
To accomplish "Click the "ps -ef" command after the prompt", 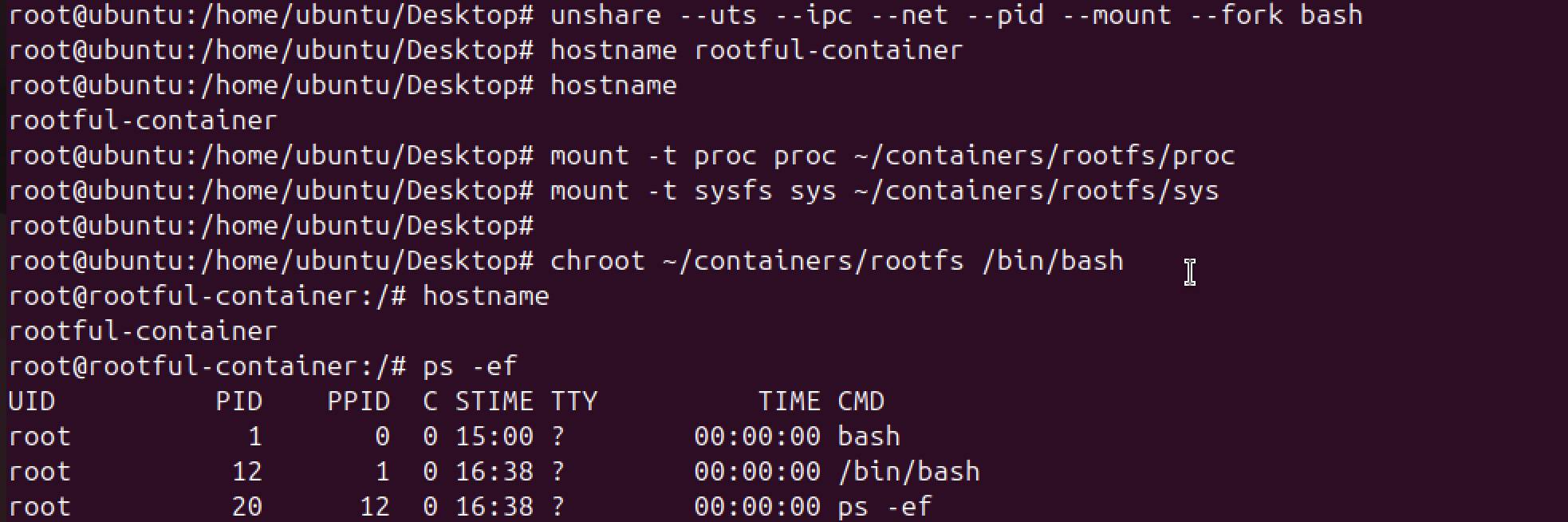I will point(470,366).
